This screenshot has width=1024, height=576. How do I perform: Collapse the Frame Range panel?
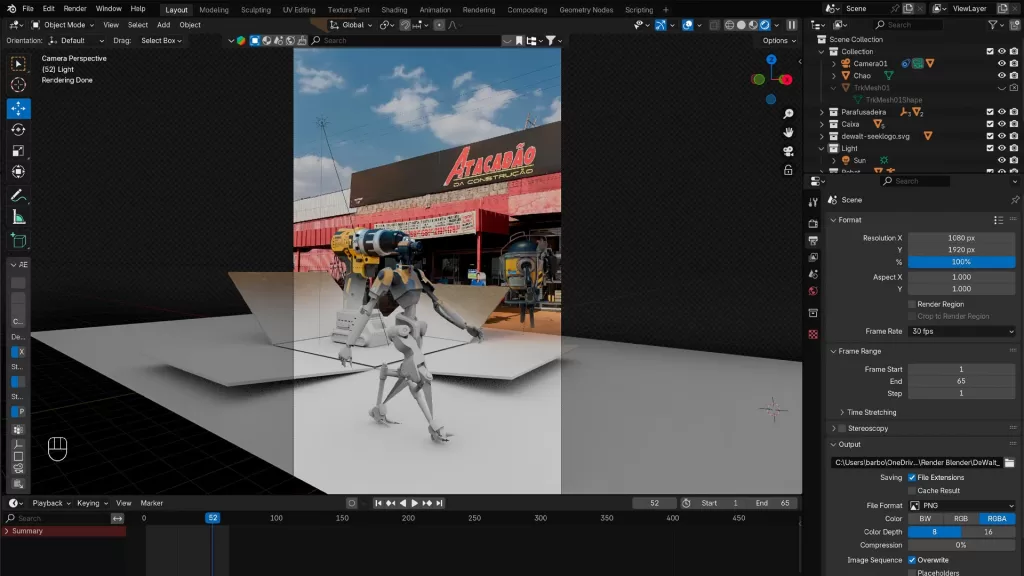(x=859, y=351)
